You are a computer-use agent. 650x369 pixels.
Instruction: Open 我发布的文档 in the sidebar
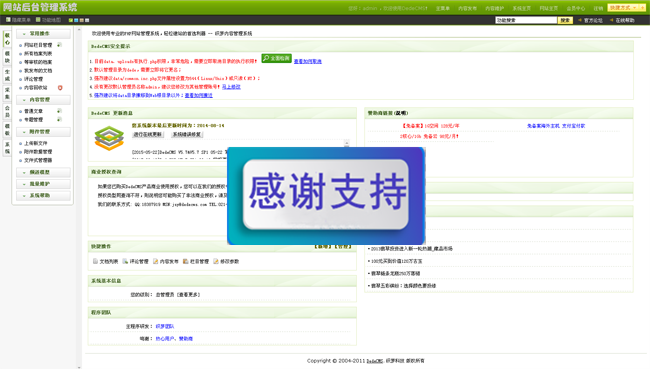click(x=38, y=70)
